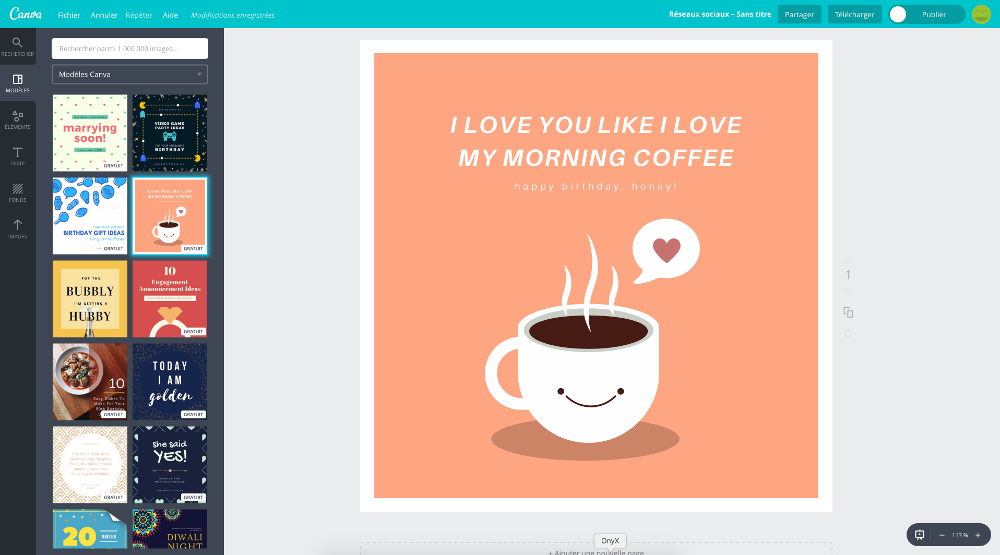Image resolution: width=1000 pixels, height=555 pixels.
Task: Click Répéter to redo
Action: coord(138,15)
